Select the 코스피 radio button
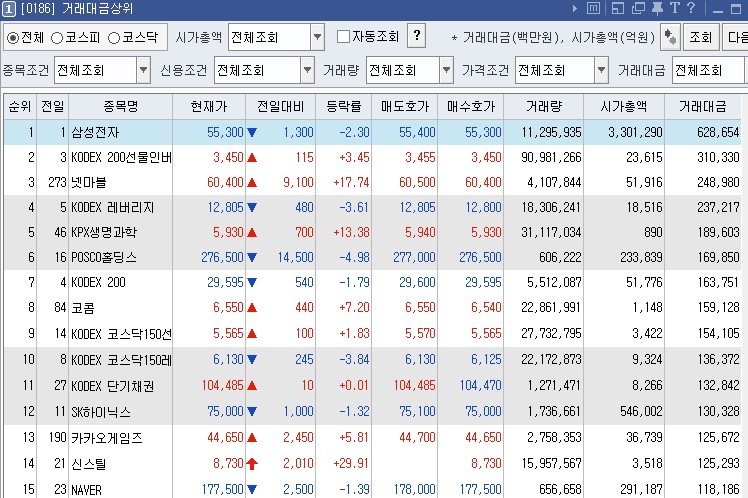 (57, 38)
